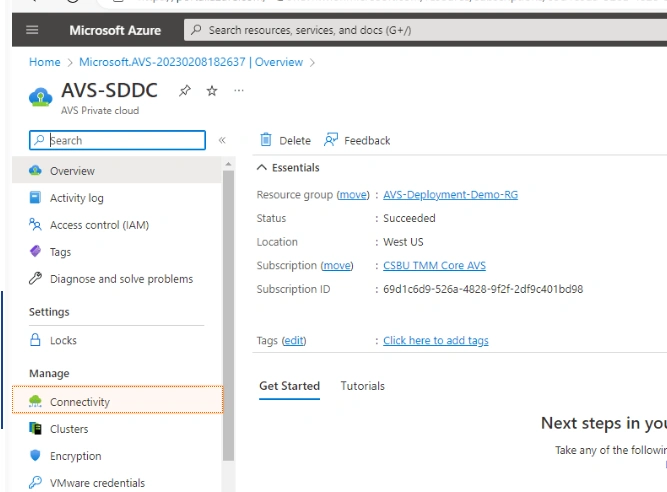Click here to add tags link
This screenshot has height=492, width=667.
point(436,340)
